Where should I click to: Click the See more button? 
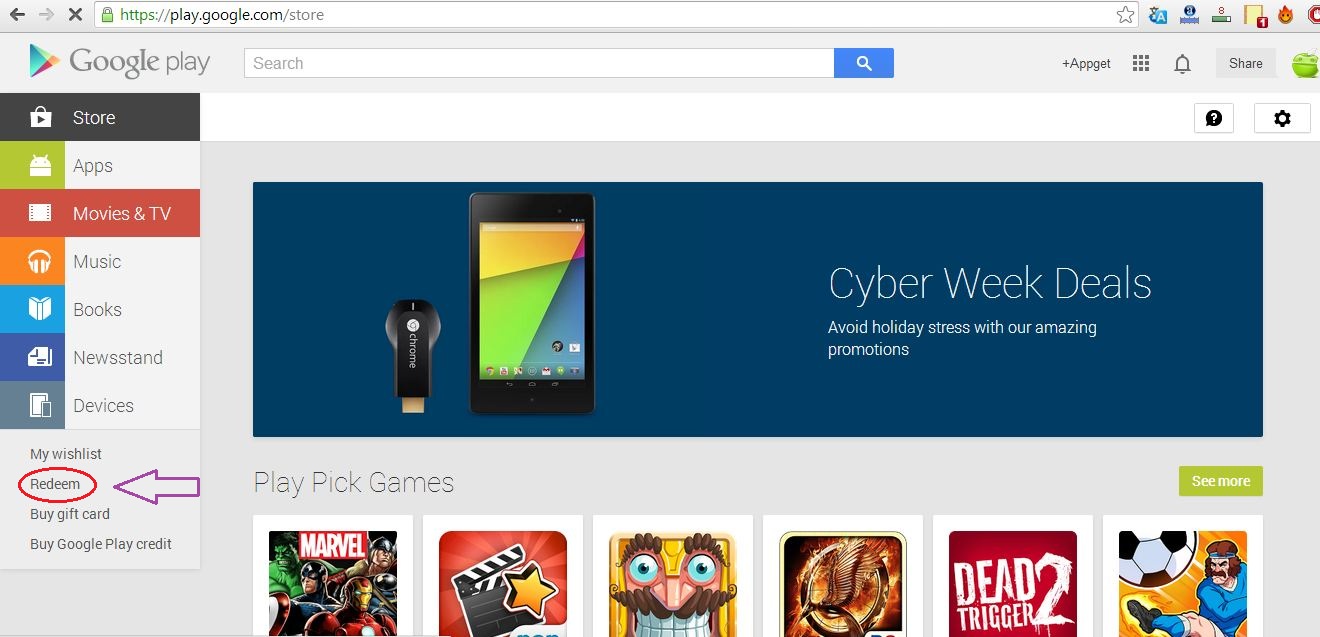tap(1220, 481)
